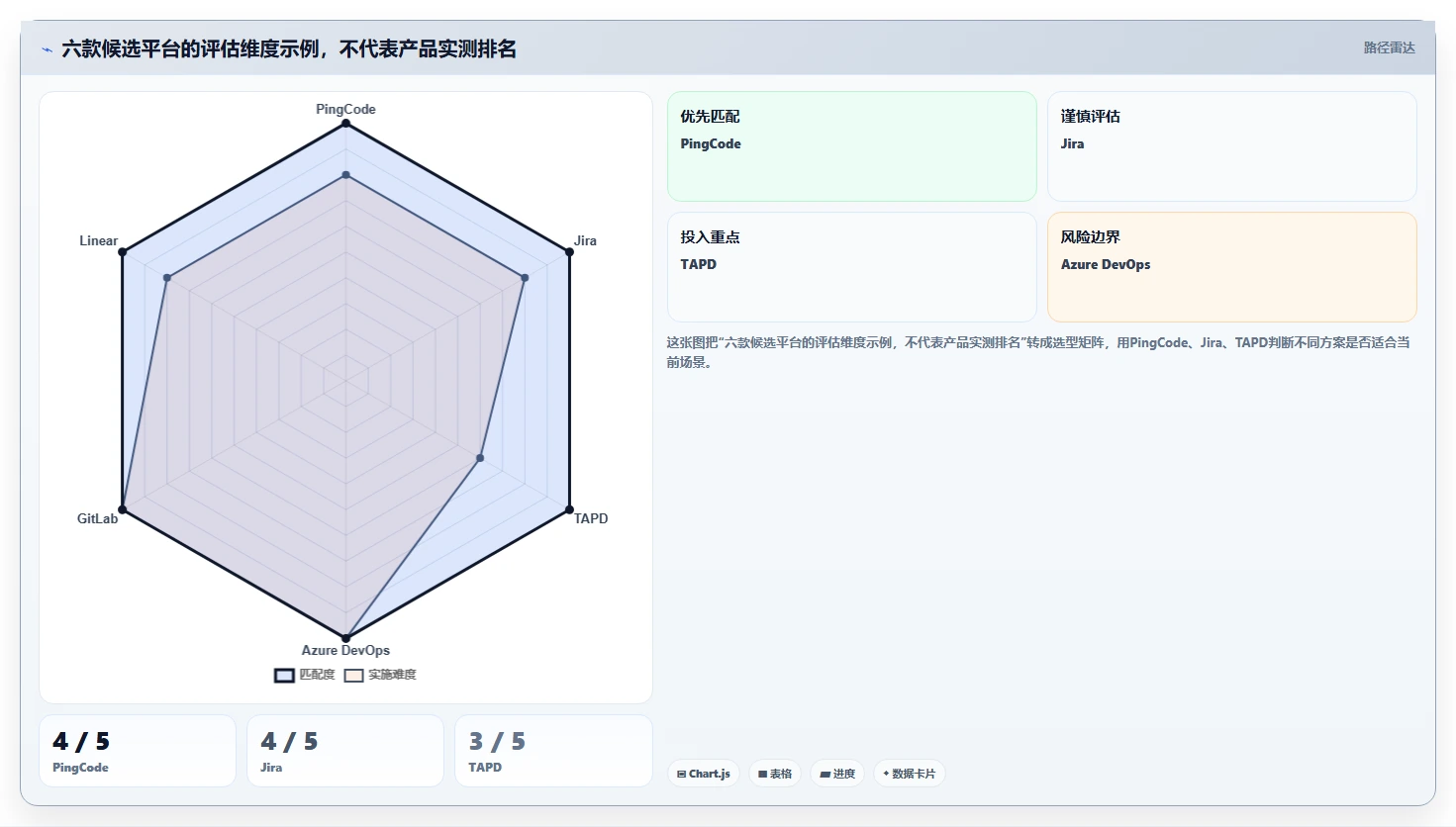Select the 实施难度 data point on Jira axis

coord(525,278)
